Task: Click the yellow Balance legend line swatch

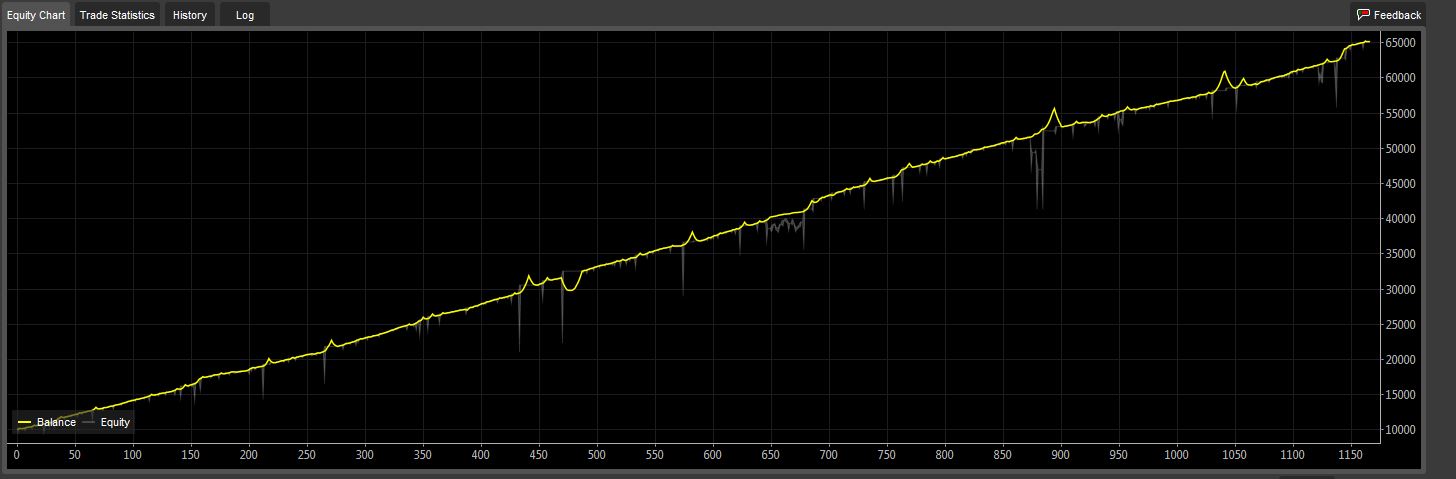Action: click(25, 423)
